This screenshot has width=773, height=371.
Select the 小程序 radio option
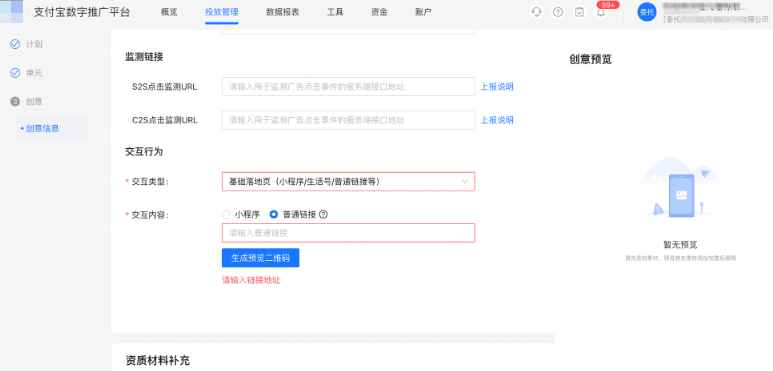(226, 214)
